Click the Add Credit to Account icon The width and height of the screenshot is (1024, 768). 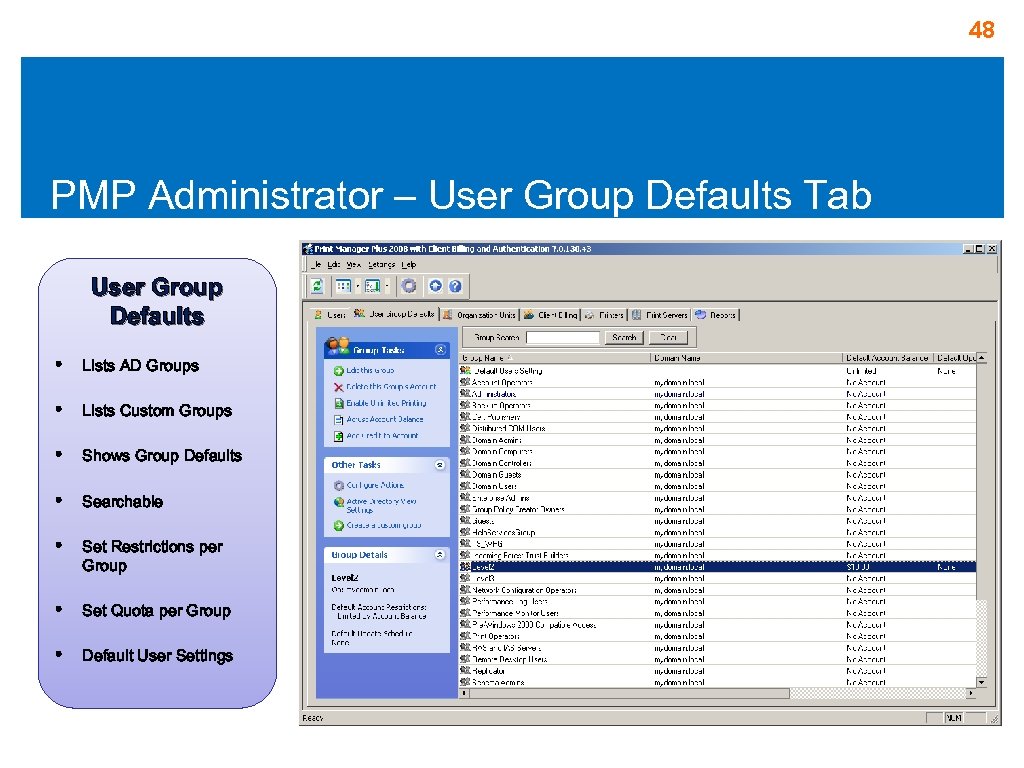coord(338,434)
